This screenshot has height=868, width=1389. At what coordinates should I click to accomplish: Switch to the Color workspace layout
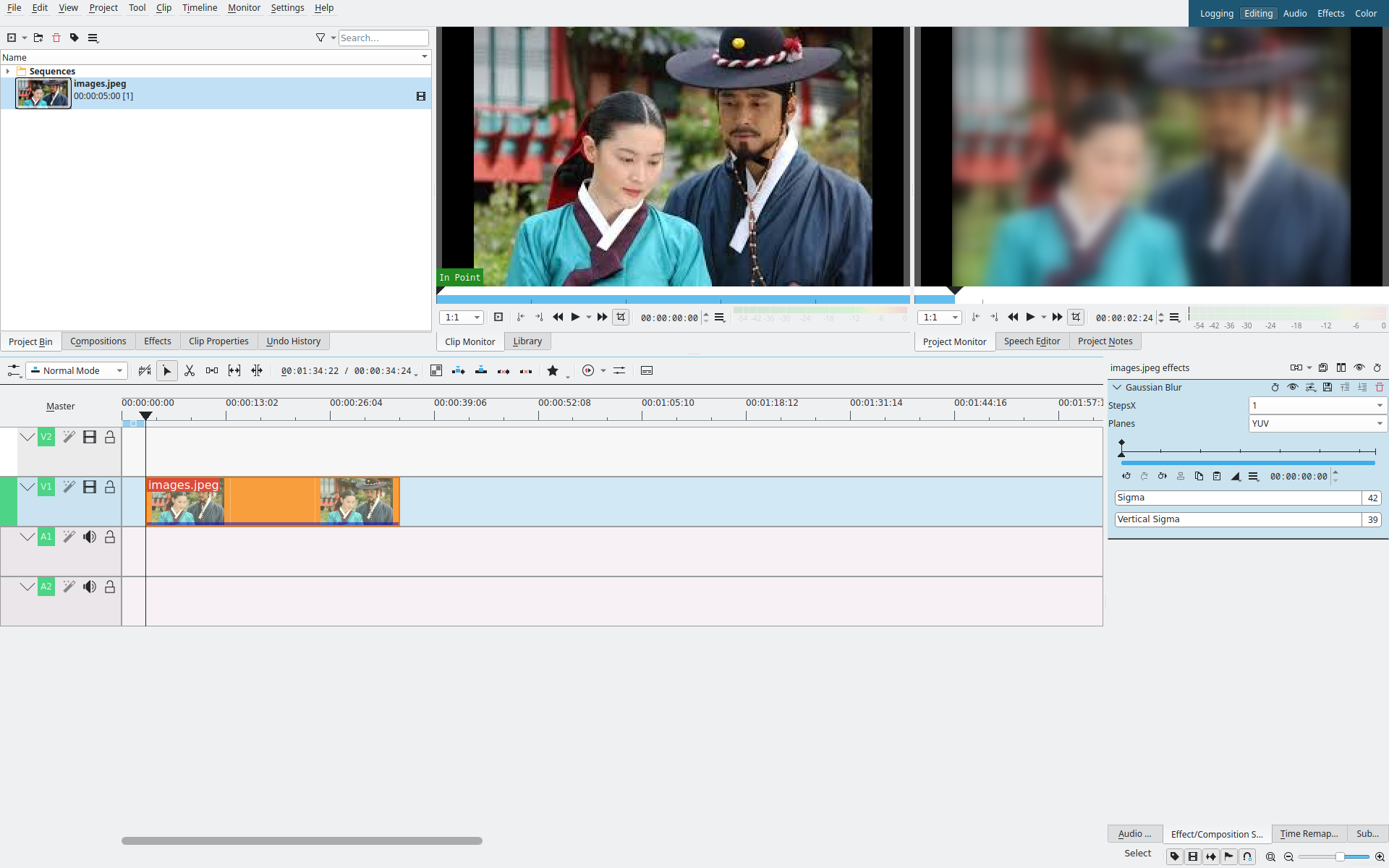click(1365, 14)
